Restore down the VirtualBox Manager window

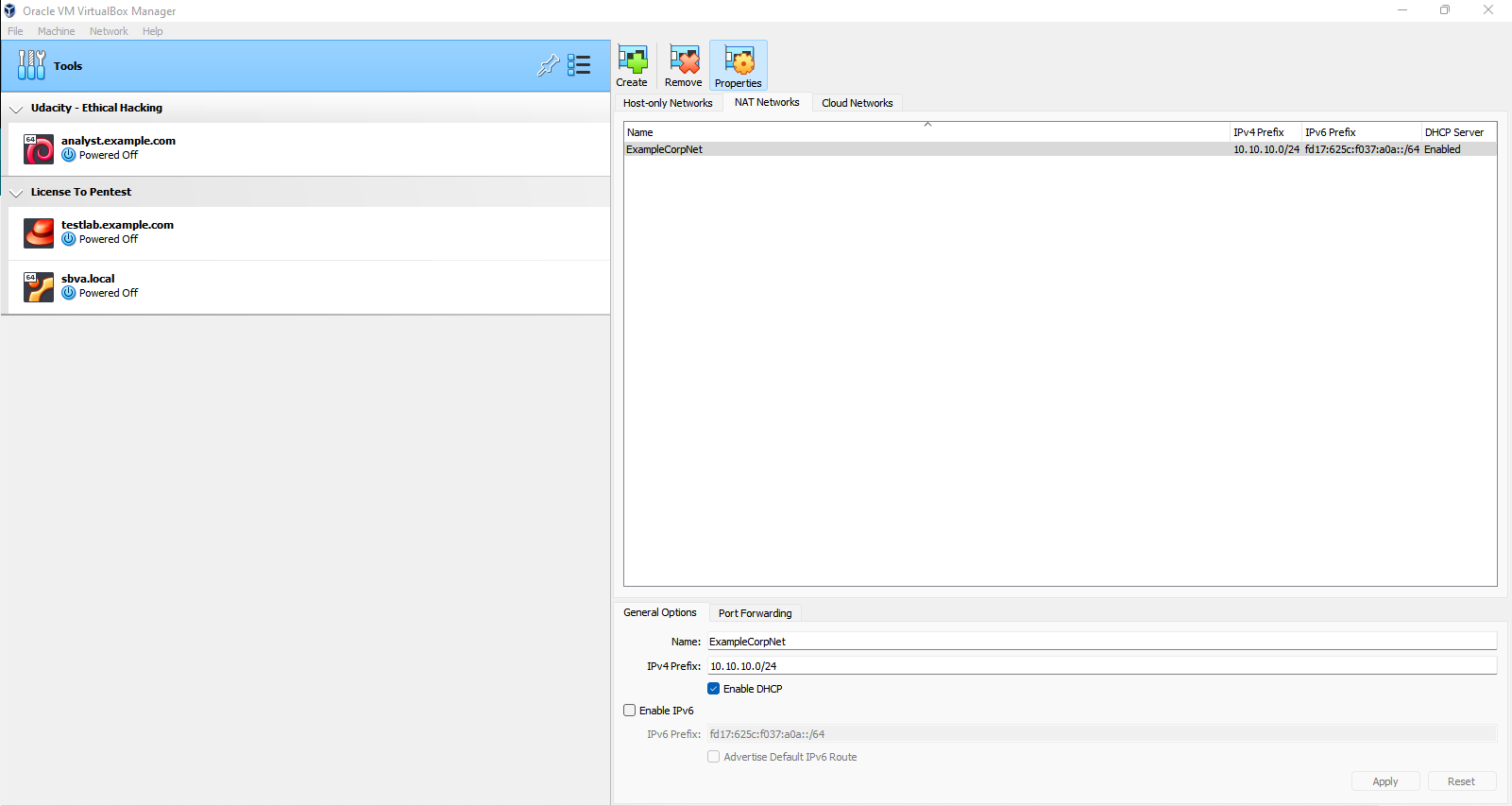[x=1445, y=10]
